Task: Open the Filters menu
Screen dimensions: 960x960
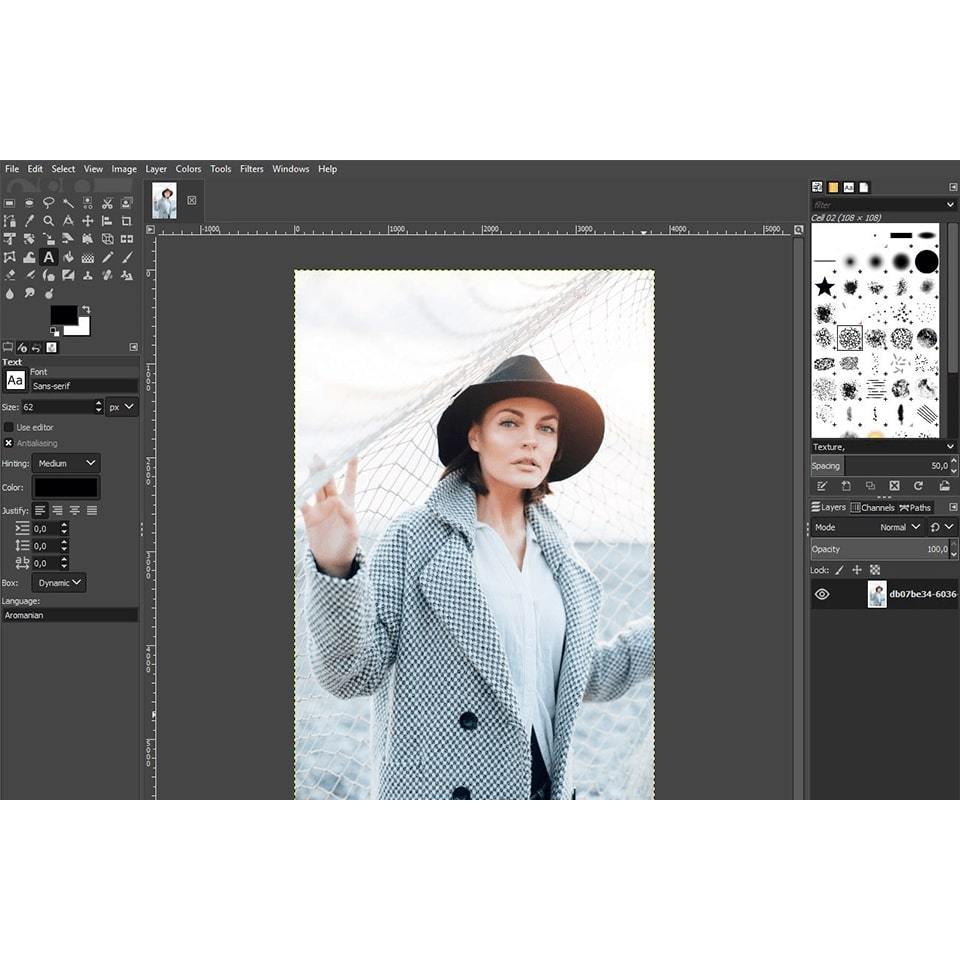Action: (x=251, y=169)
